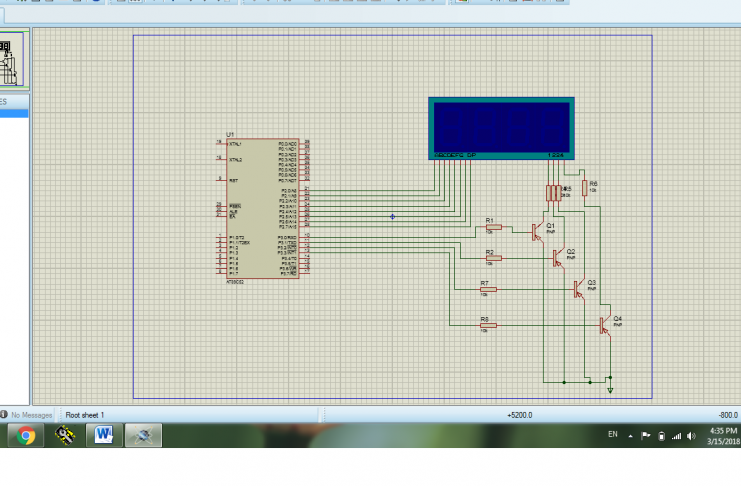Select transistor Q1 on the schematic
Viewport: 741px width, 486px height.
[537, 232]
